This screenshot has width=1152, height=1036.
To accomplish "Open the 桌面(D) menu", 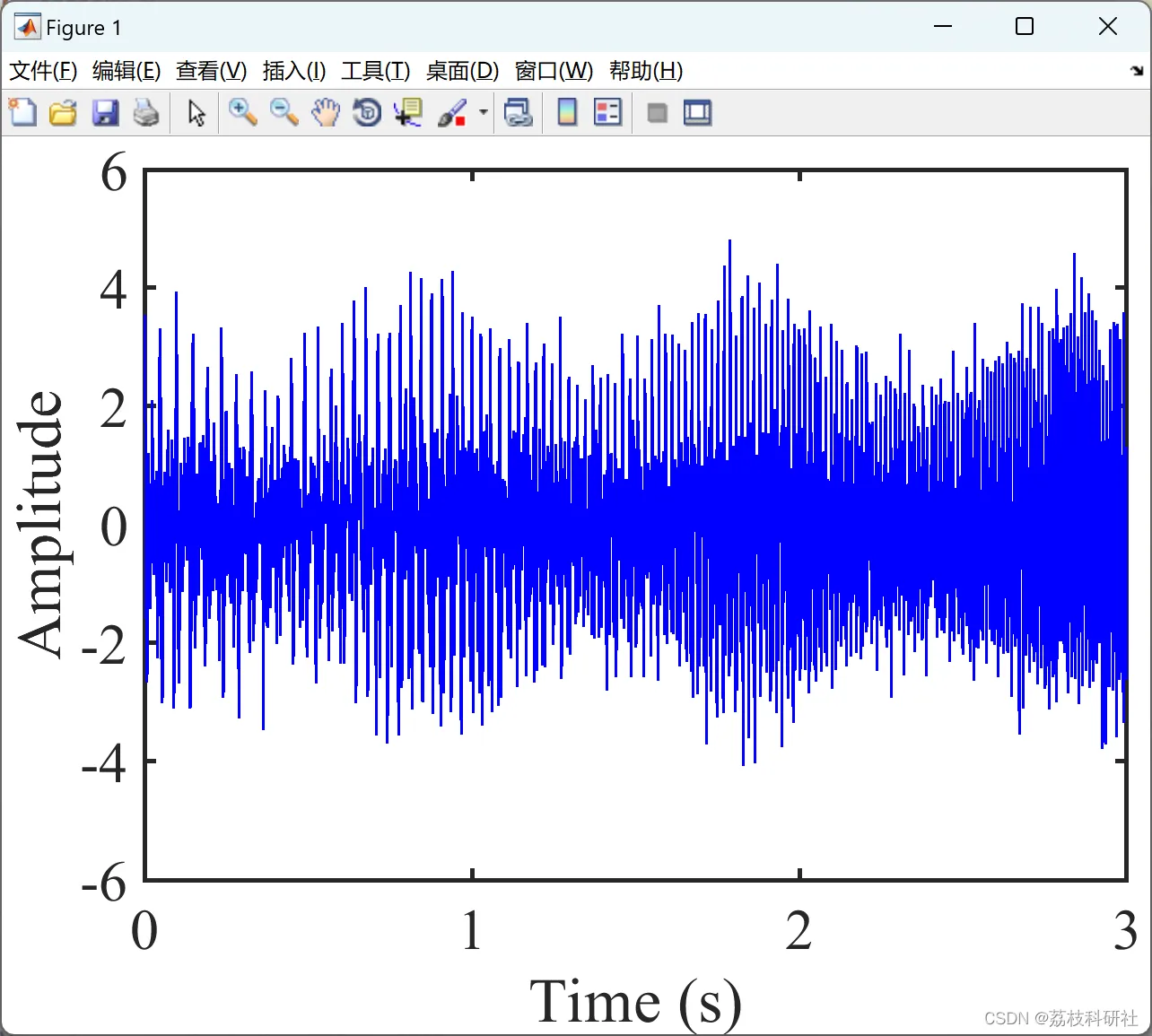I will (462, 71).
